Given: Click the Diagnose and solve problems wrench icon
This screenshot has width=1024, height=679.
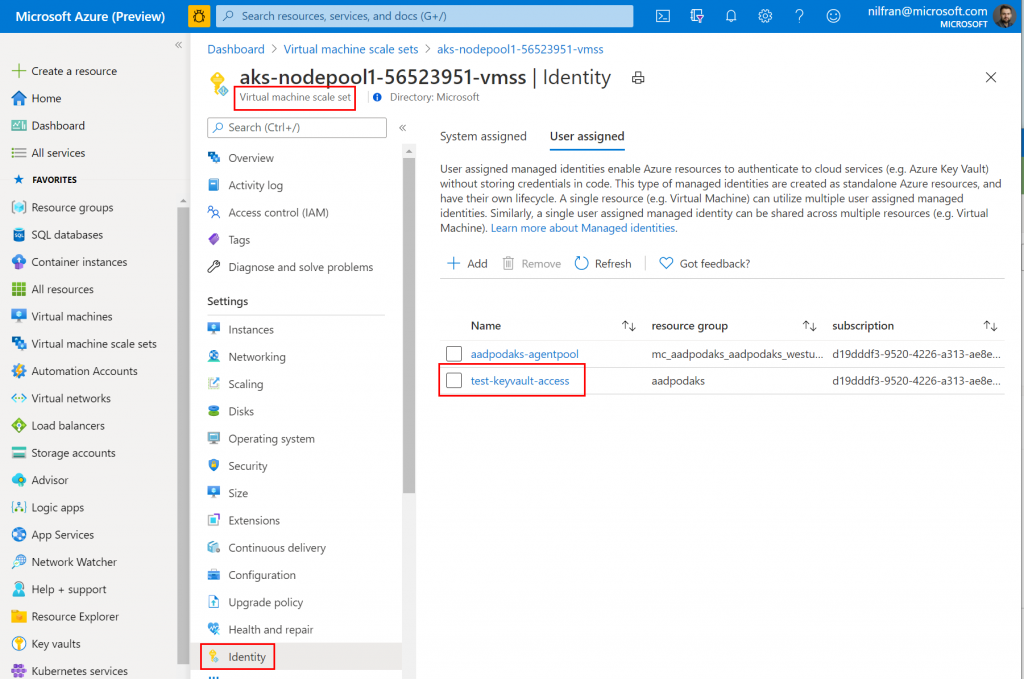Looking at the screenshot, I should click(214, 266).
